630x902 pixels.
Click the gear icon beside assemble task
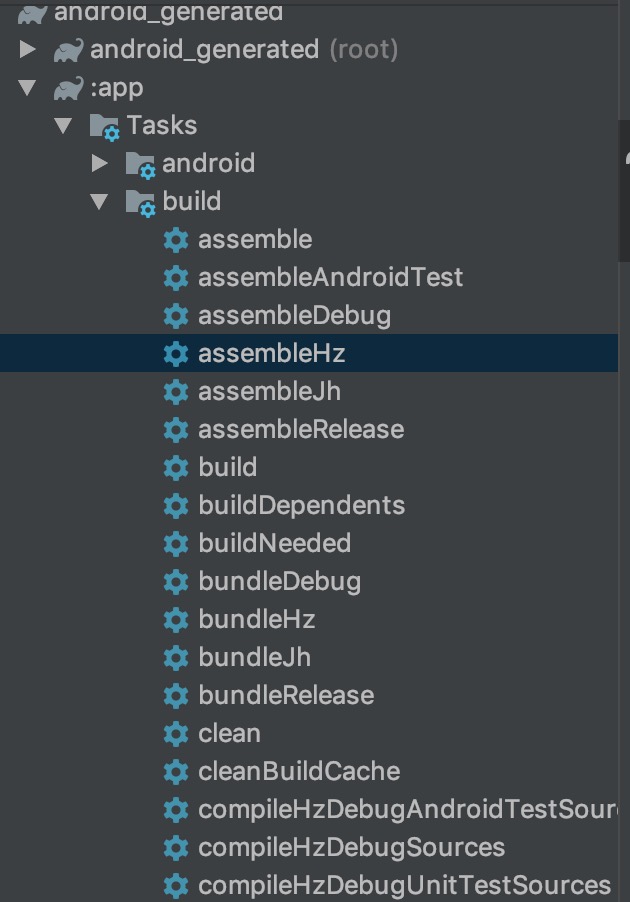pyautogui.click(x=177, y=239)
